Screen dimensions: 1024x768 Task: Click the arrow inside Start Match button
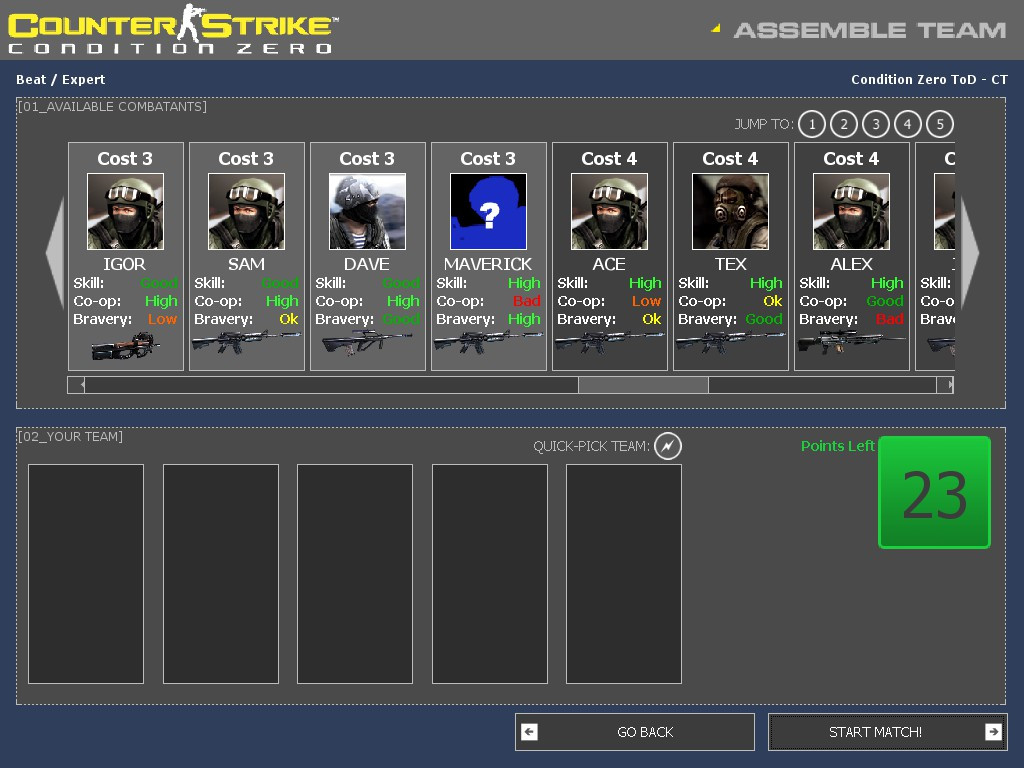click(991, 732)
